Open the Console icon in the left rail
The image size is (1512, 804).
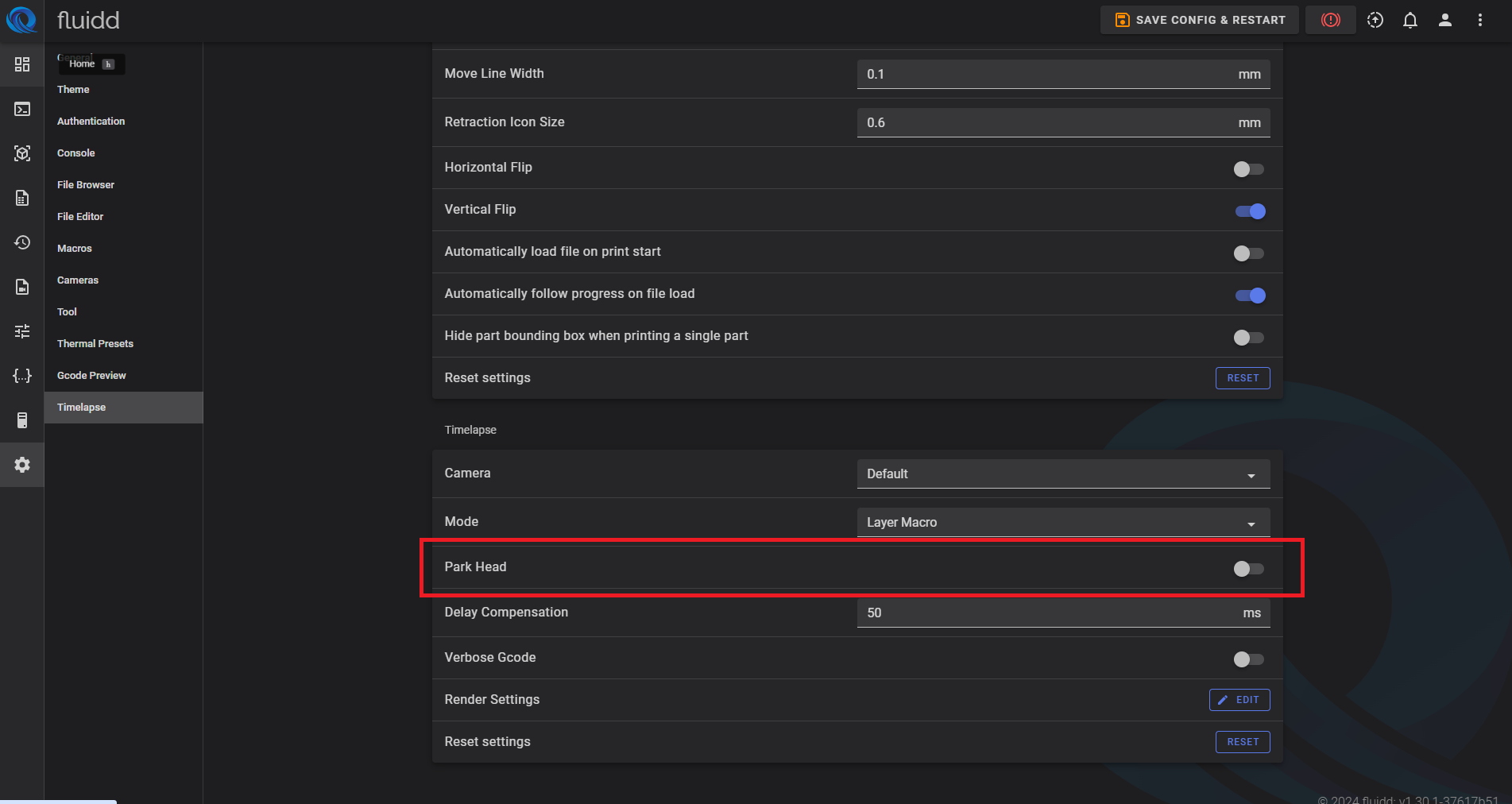(x=22, y=109)
